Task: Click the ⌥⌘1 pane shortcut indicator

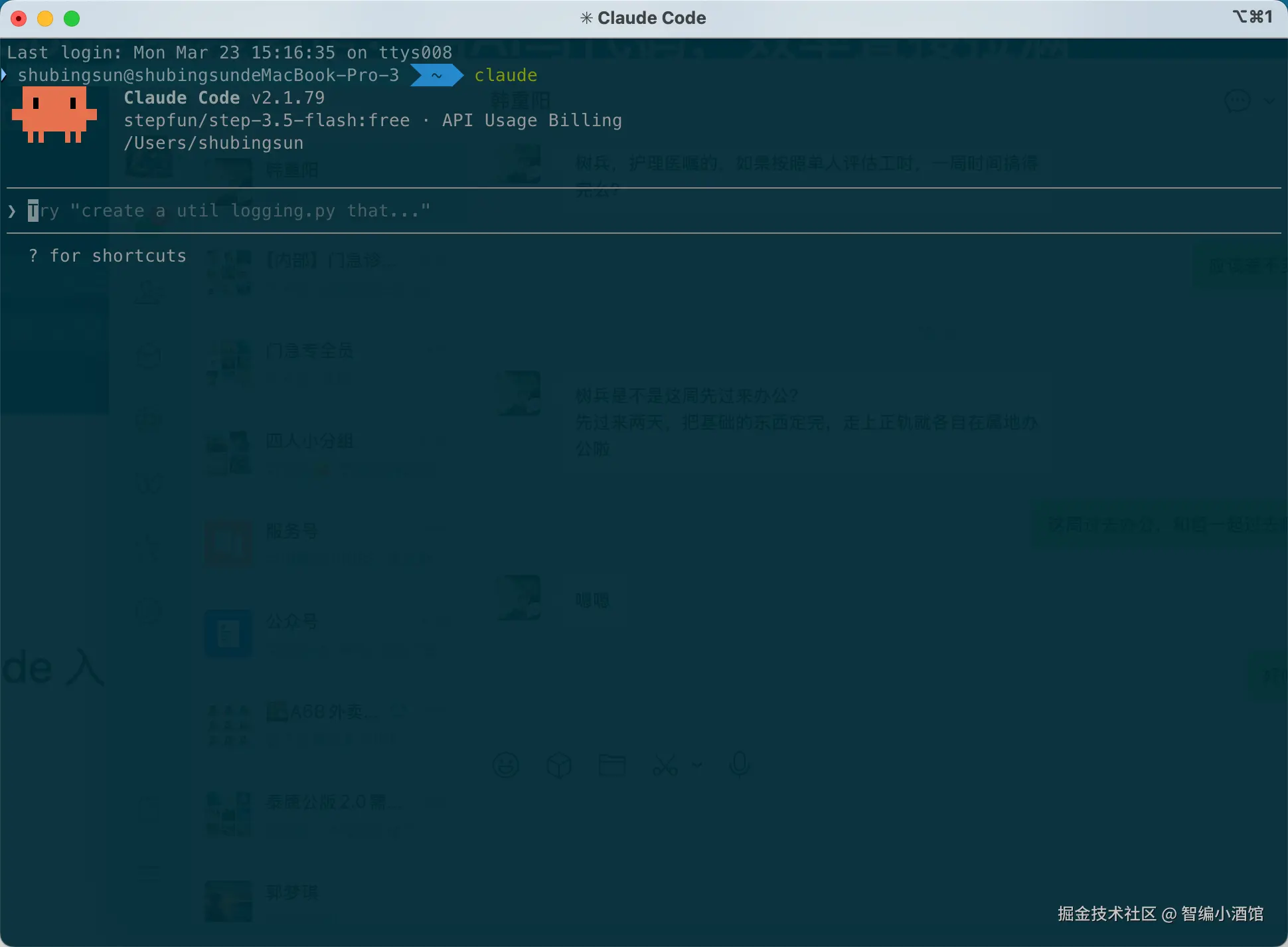Action: click(x=1252, y=17)
